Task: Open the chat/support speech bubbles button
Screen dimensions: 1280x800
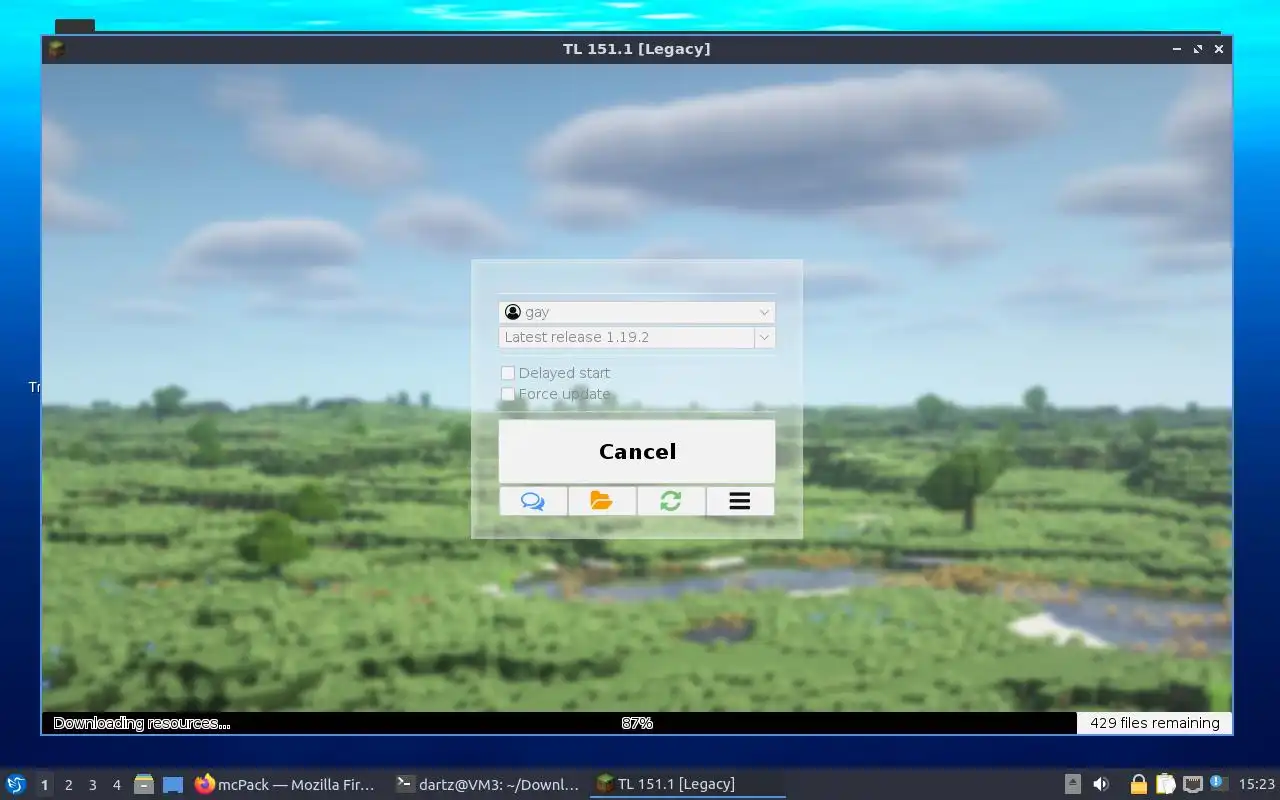Action: [533, 501]
